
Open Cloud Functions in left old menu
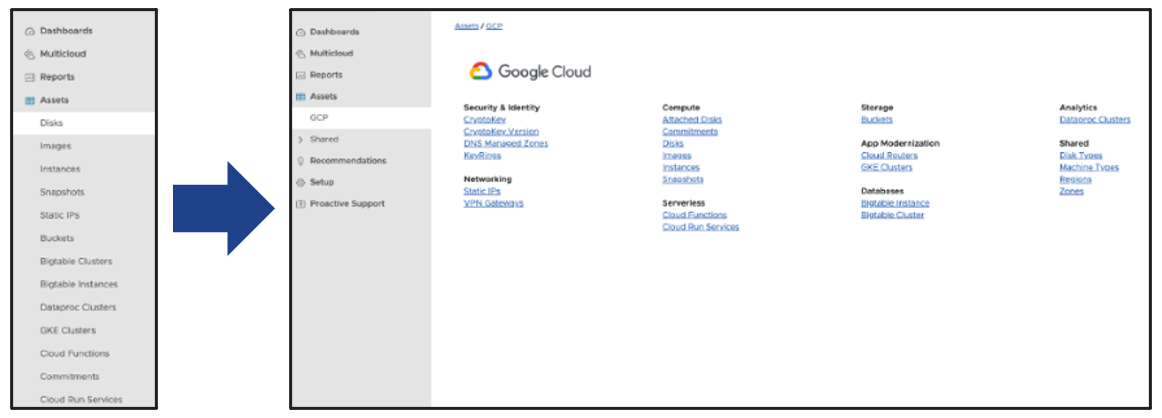[x=75, y=354]
